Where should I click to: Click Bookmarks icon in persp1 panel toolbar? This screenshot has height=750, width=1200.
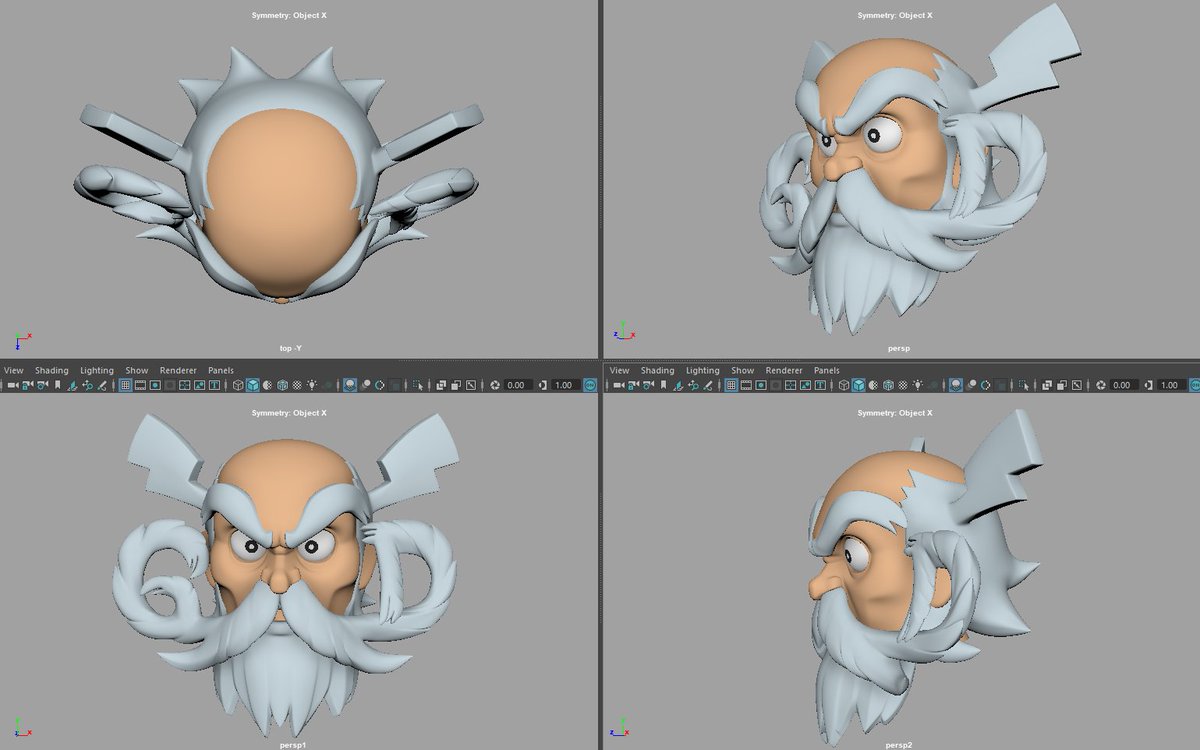coord(58,385)
